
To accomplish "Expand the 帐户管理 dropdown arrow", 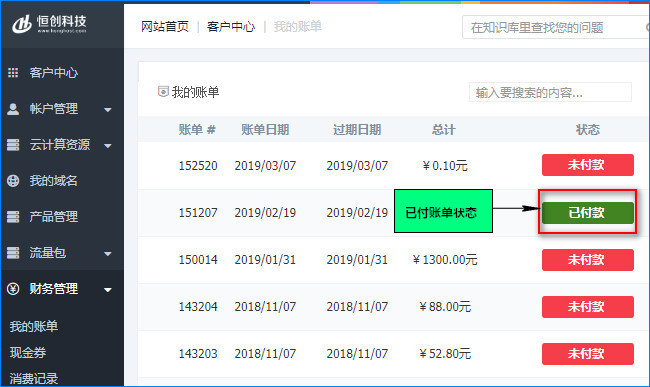I will (x=108, y=110).
